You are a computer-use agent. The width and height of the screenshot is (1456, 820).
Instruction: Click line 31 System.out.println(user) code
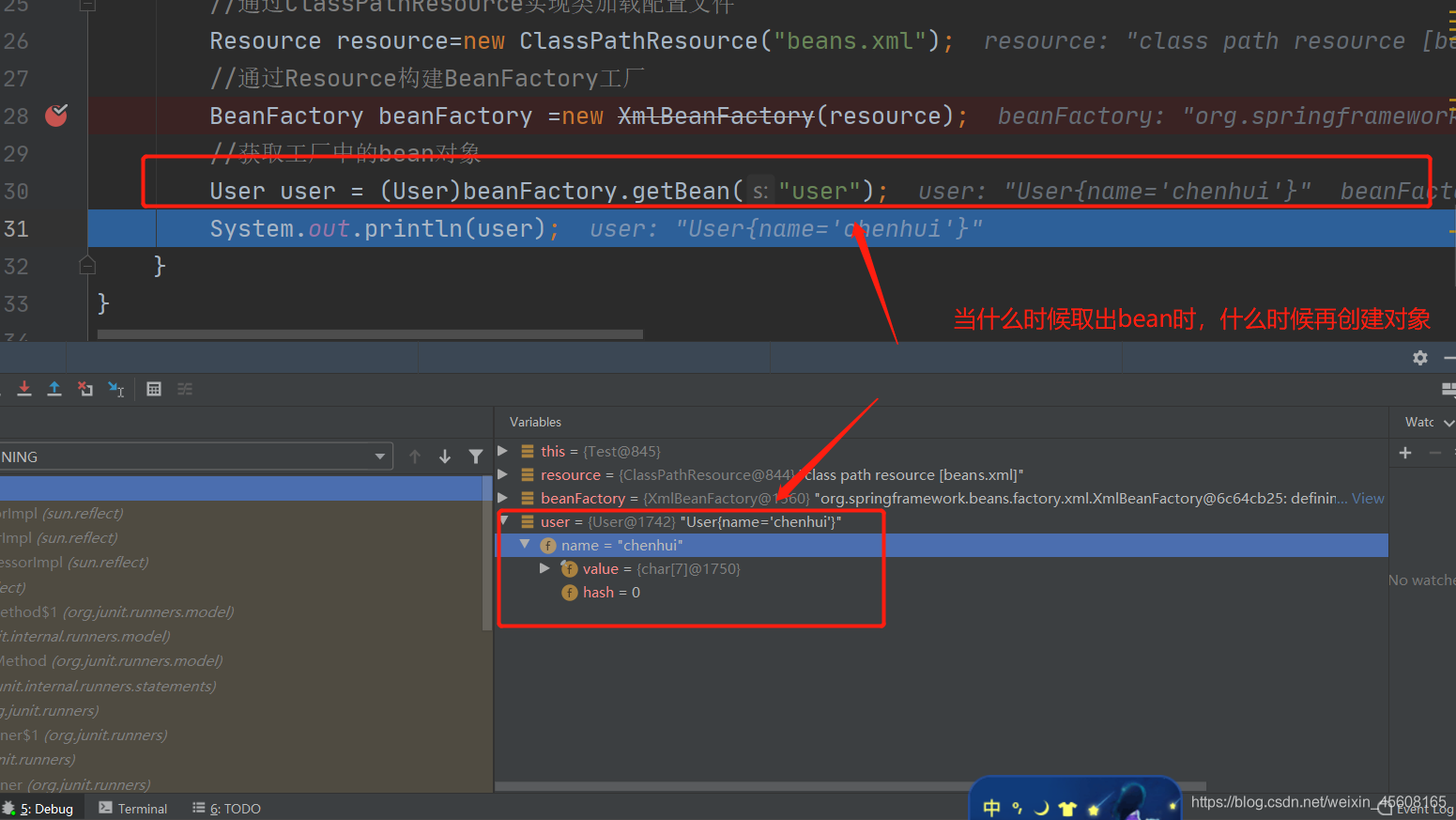[x=385, y=229]
